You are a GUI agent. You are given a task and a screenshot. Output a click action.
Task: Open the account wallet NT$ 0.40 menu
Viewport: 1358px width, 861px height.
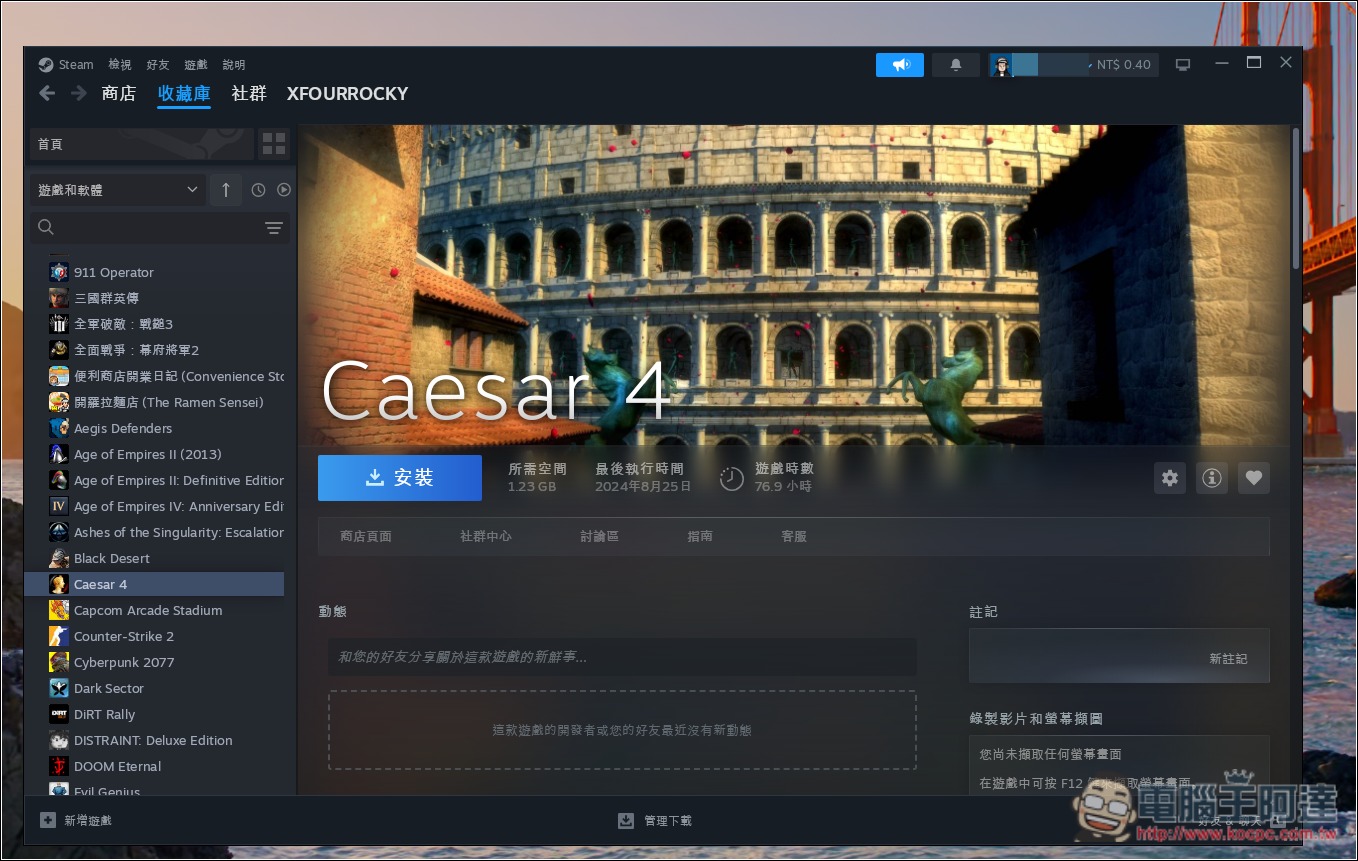1123,65
